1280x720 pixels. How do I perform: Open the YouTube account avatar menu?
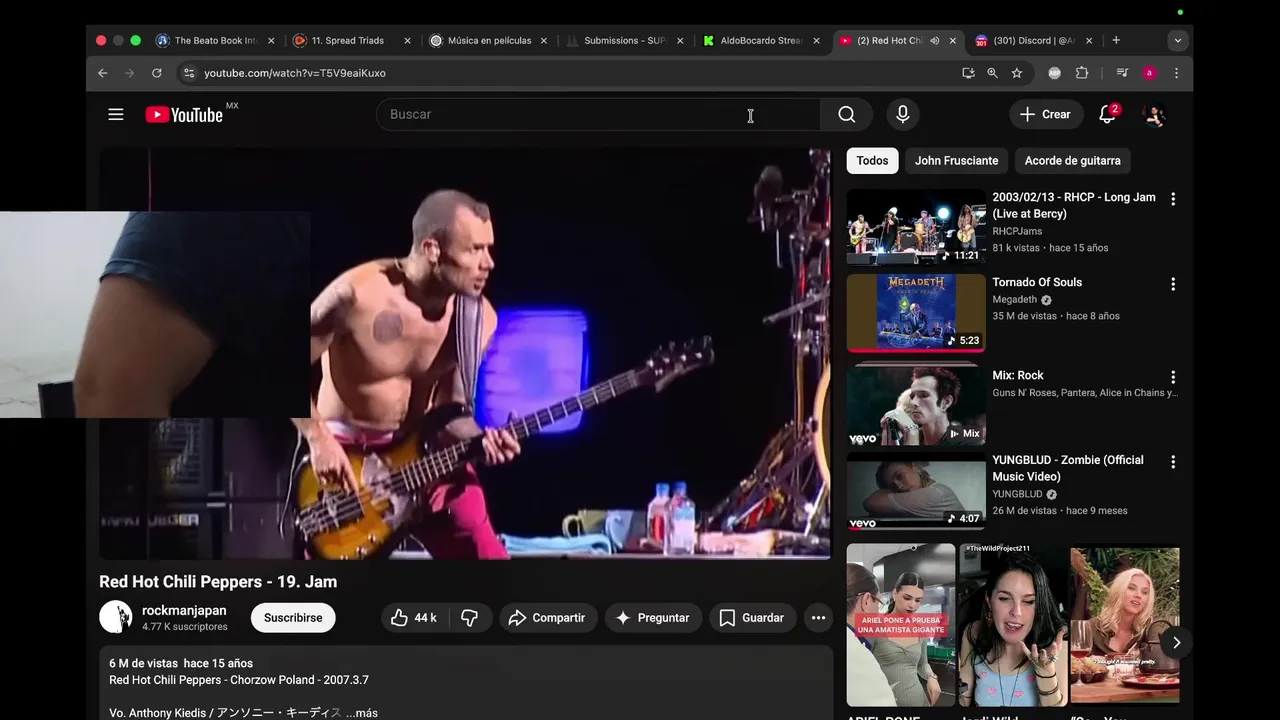coord(1155,114)
